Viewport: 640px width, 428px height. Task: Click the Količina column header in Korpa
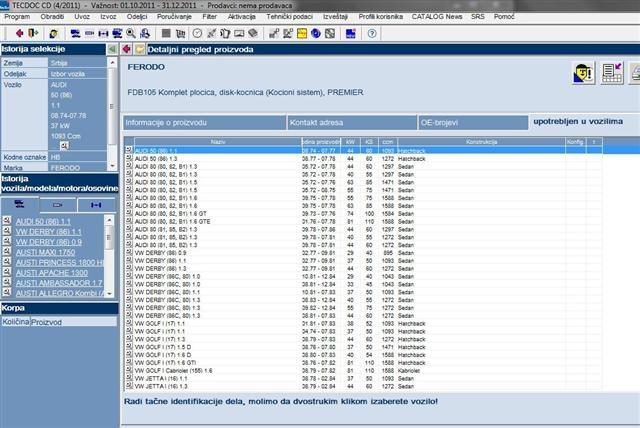(16, 322)
